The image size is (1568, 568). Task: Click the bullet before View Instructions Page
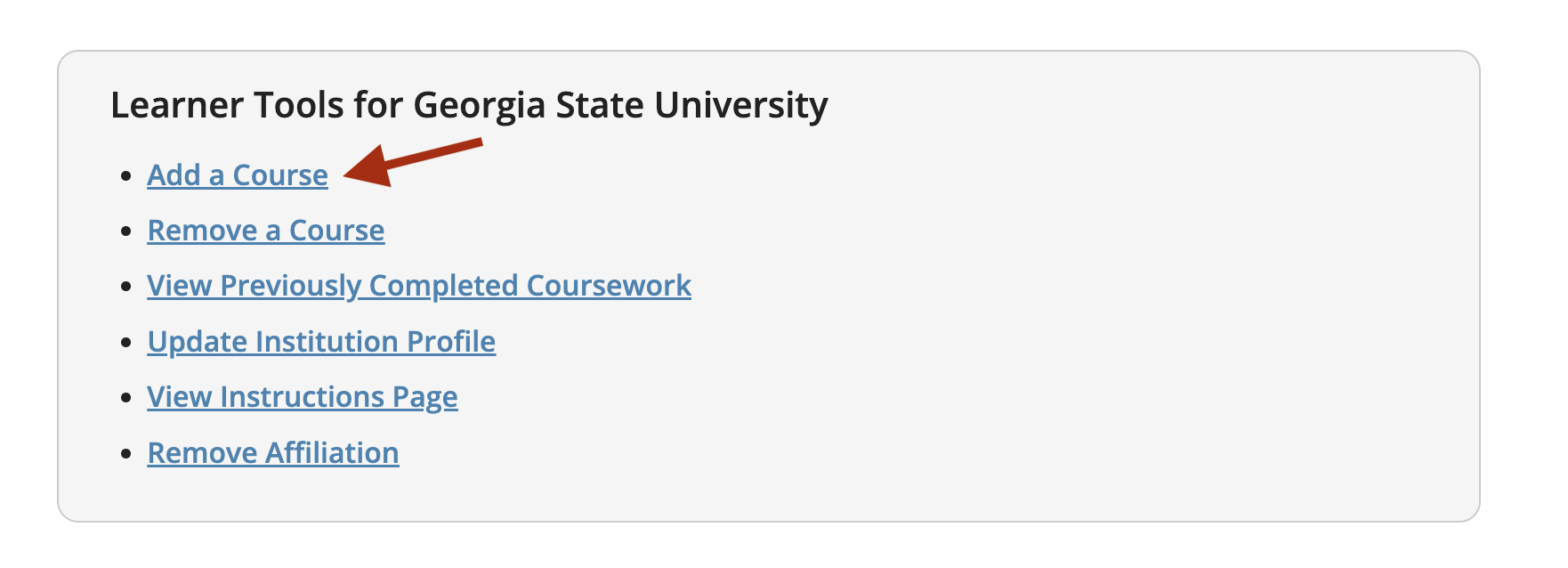pyautogui.click(x=126, y=398)
